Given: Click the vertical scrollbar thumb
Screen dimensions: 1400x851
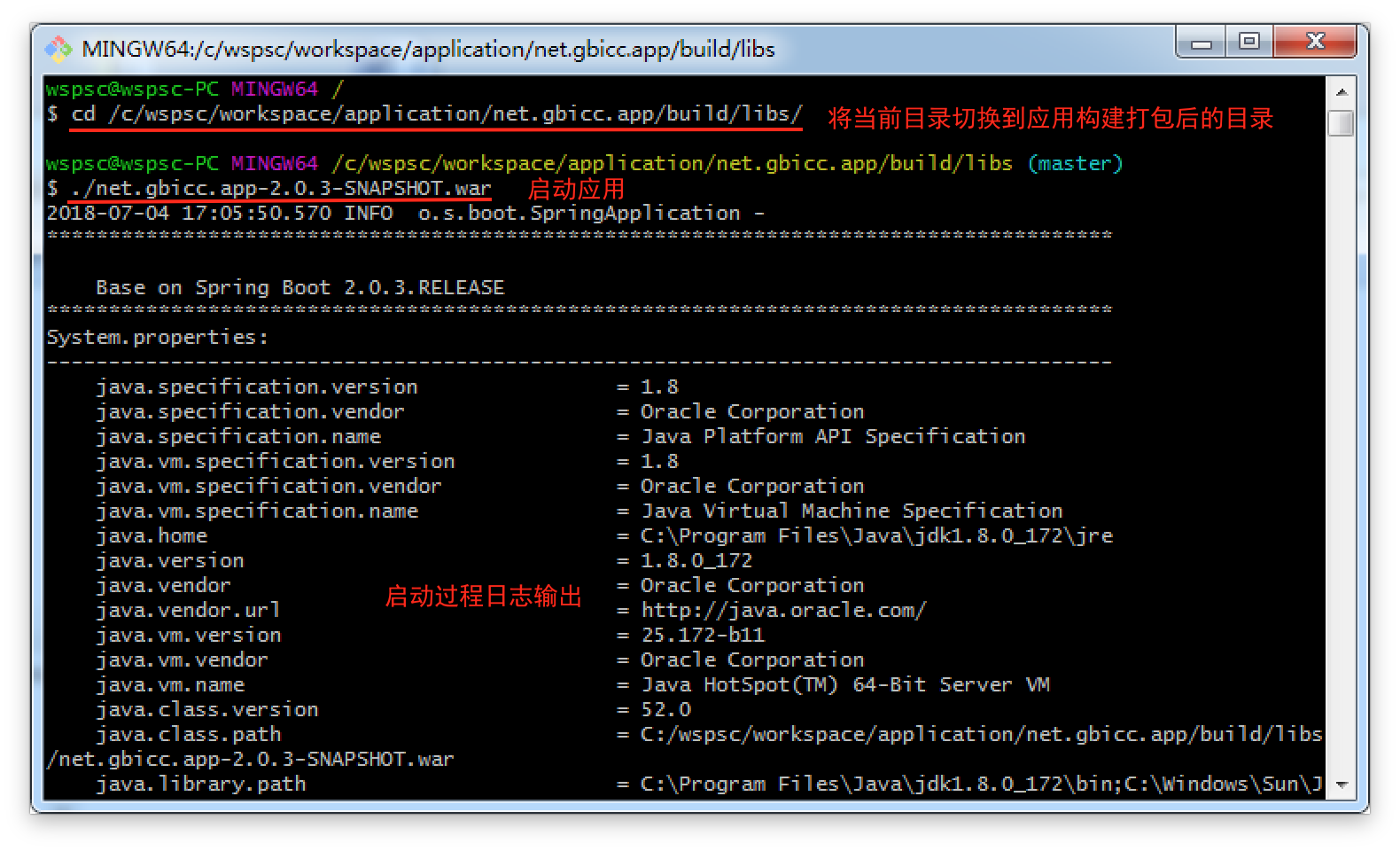Looking at the screenshot, I should coord(1341,122).
